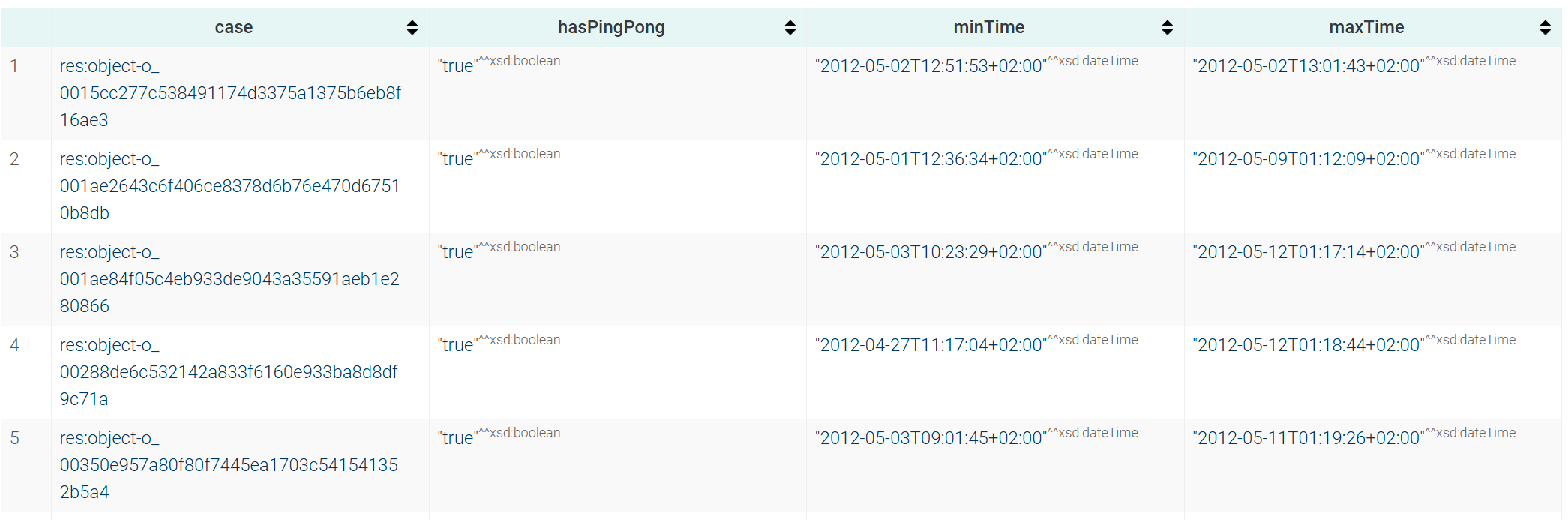
Task: Open case link starting with 0015cc277c
Action: tap(230, 93)
